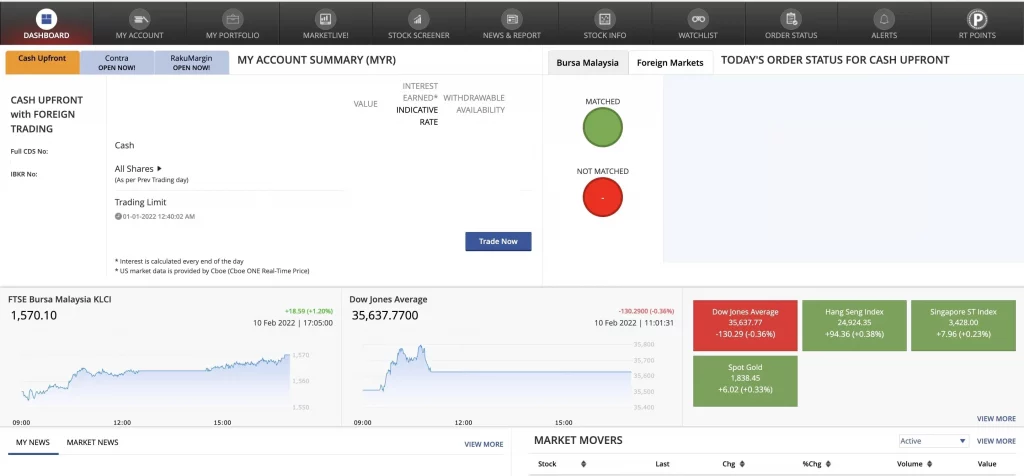Select the Contra account tab
The height and width of the screenshot is (476, 1024).
pos(116,62)
